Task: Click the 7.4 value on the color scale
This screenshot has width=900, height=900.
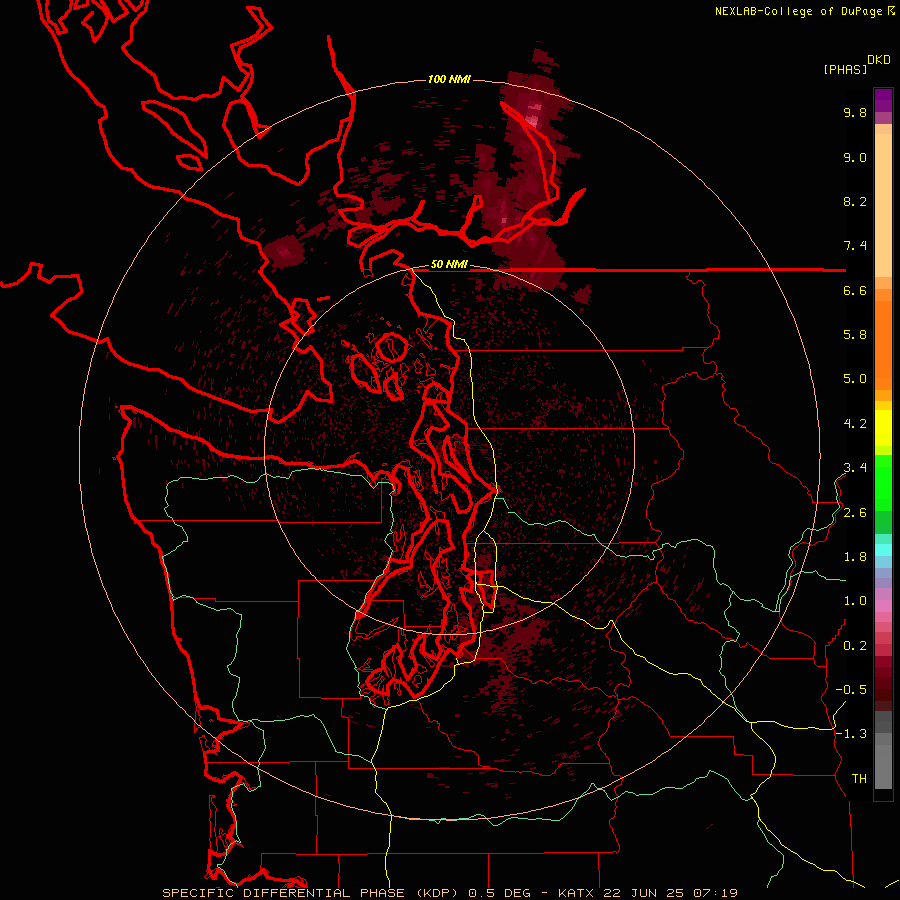Action: point(855,246)
